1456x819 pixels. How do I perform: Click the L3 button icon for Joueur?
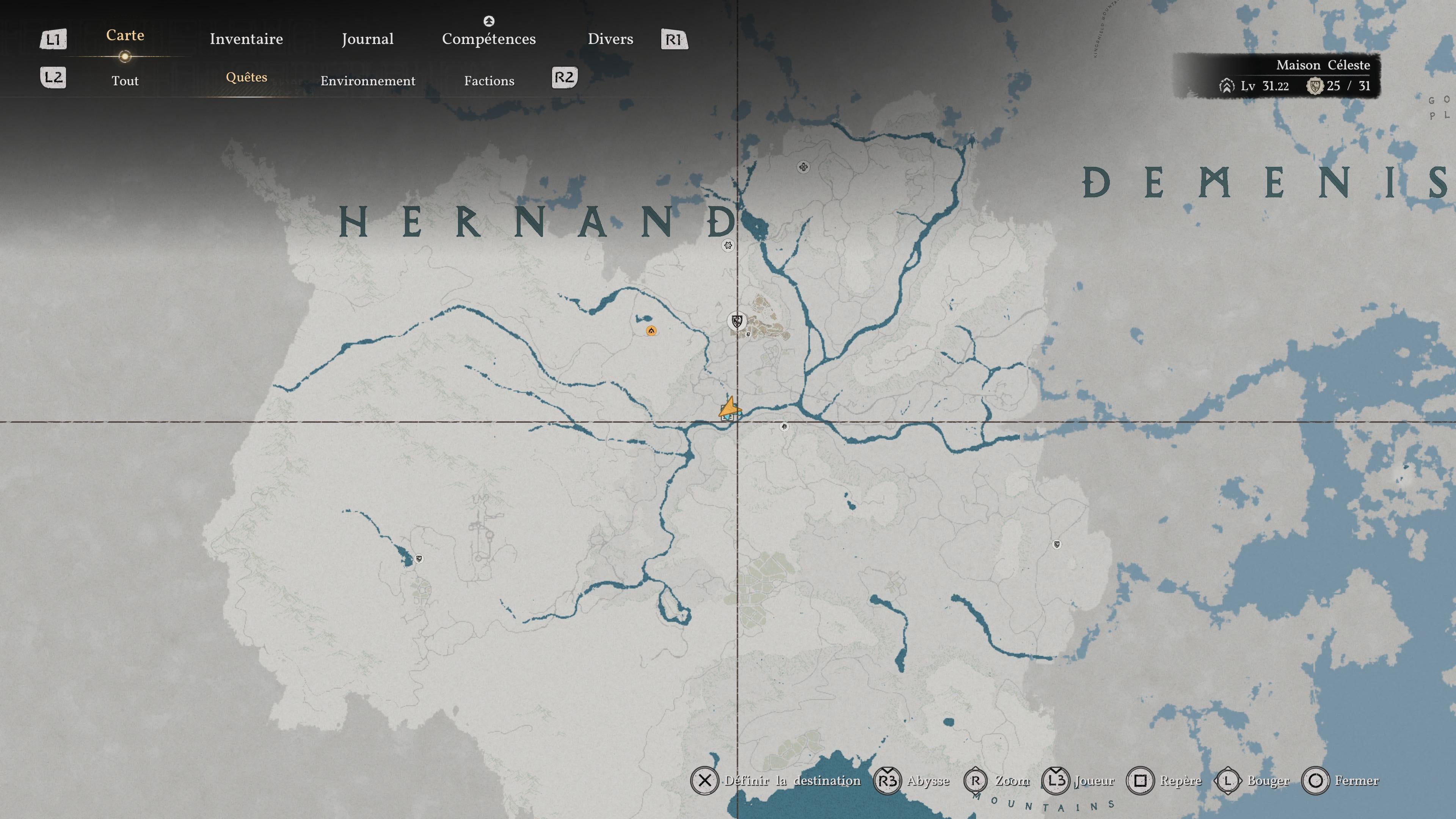[1056, 781]
